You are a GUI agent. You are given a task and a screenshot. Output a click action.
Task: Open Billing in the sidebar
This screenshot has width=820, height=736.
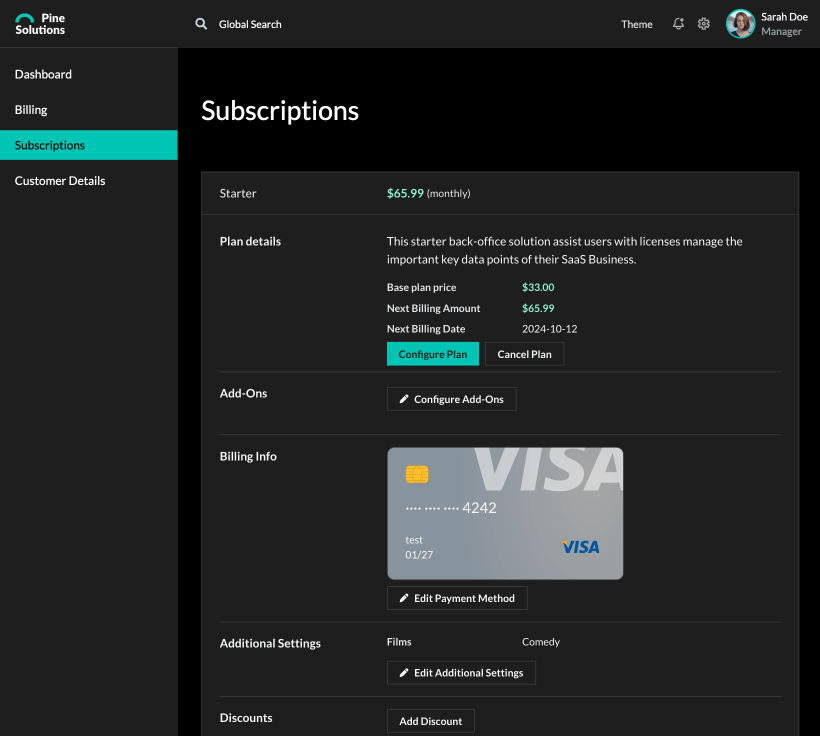31,110
